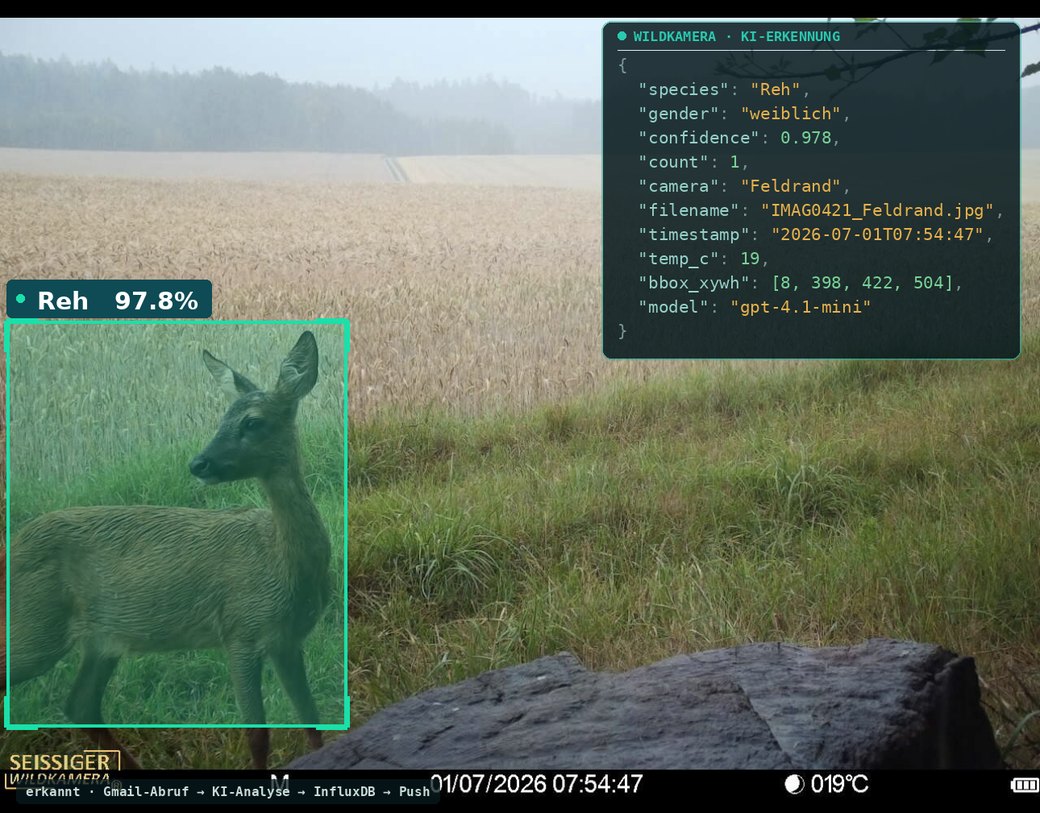Click the battery level icon

[x=1025, y=785]
